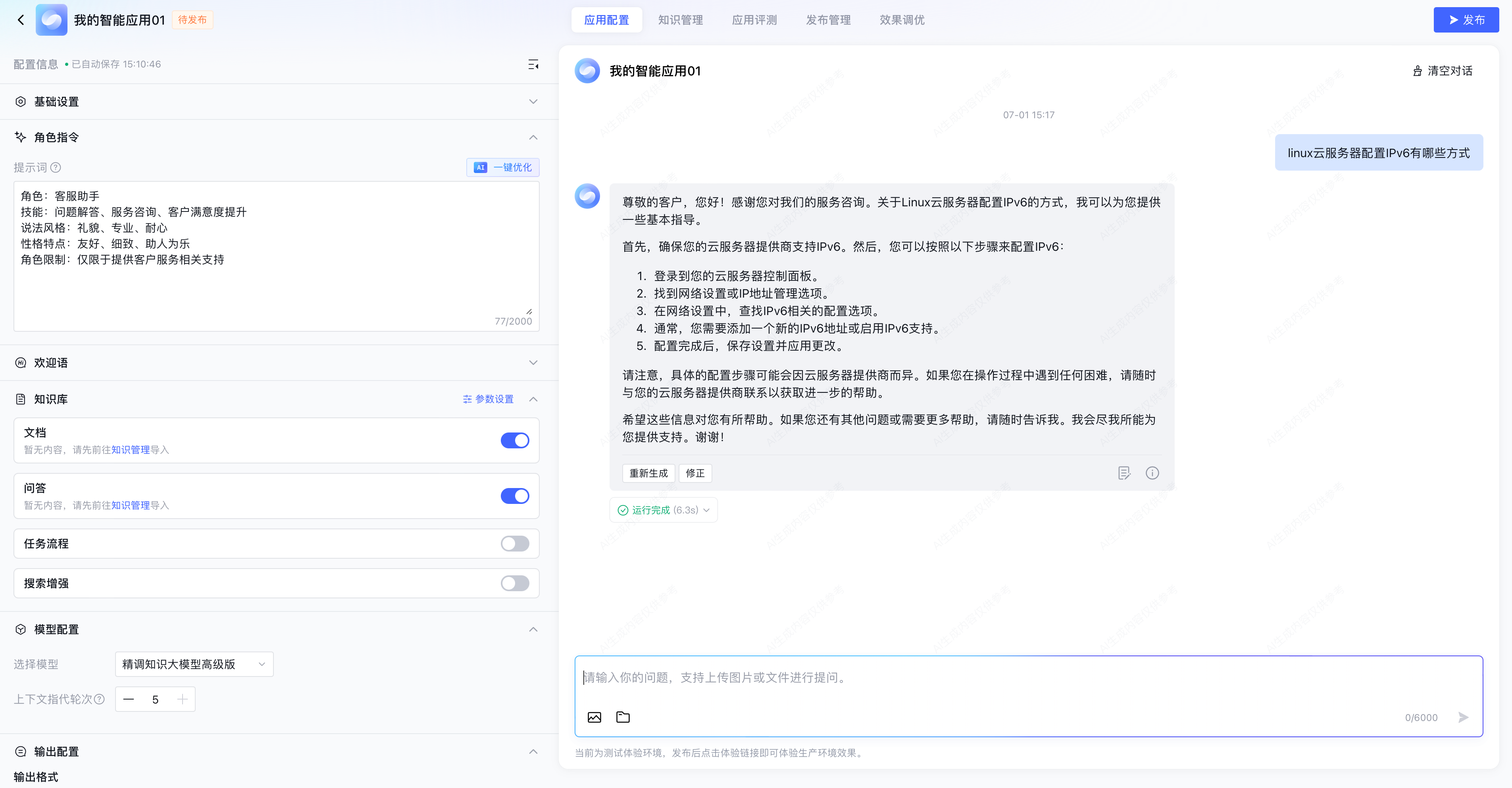Open the 上下文指代轮次 help icon
This screenshot has width=1512, height=788.
99,699
